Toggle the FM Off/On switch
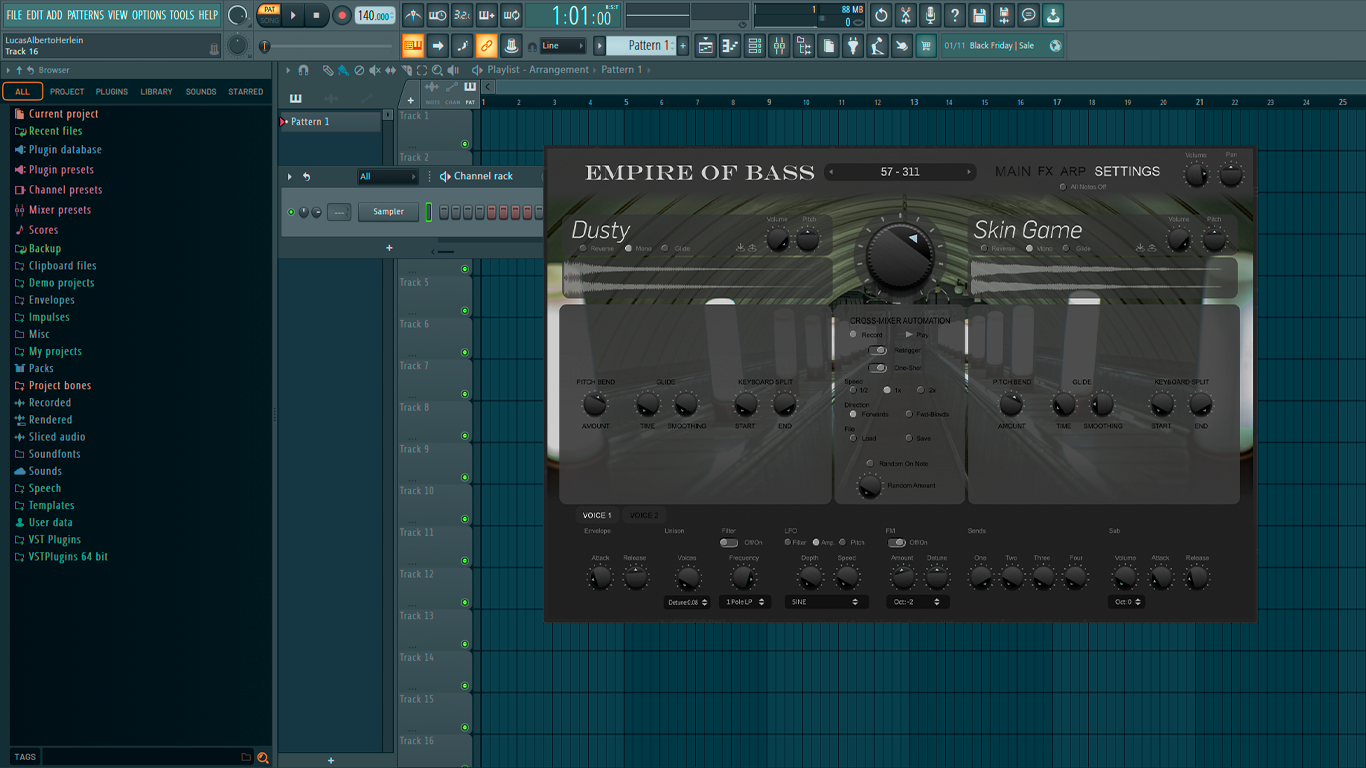Screen dimensions: 1366x768 [895, 543]
